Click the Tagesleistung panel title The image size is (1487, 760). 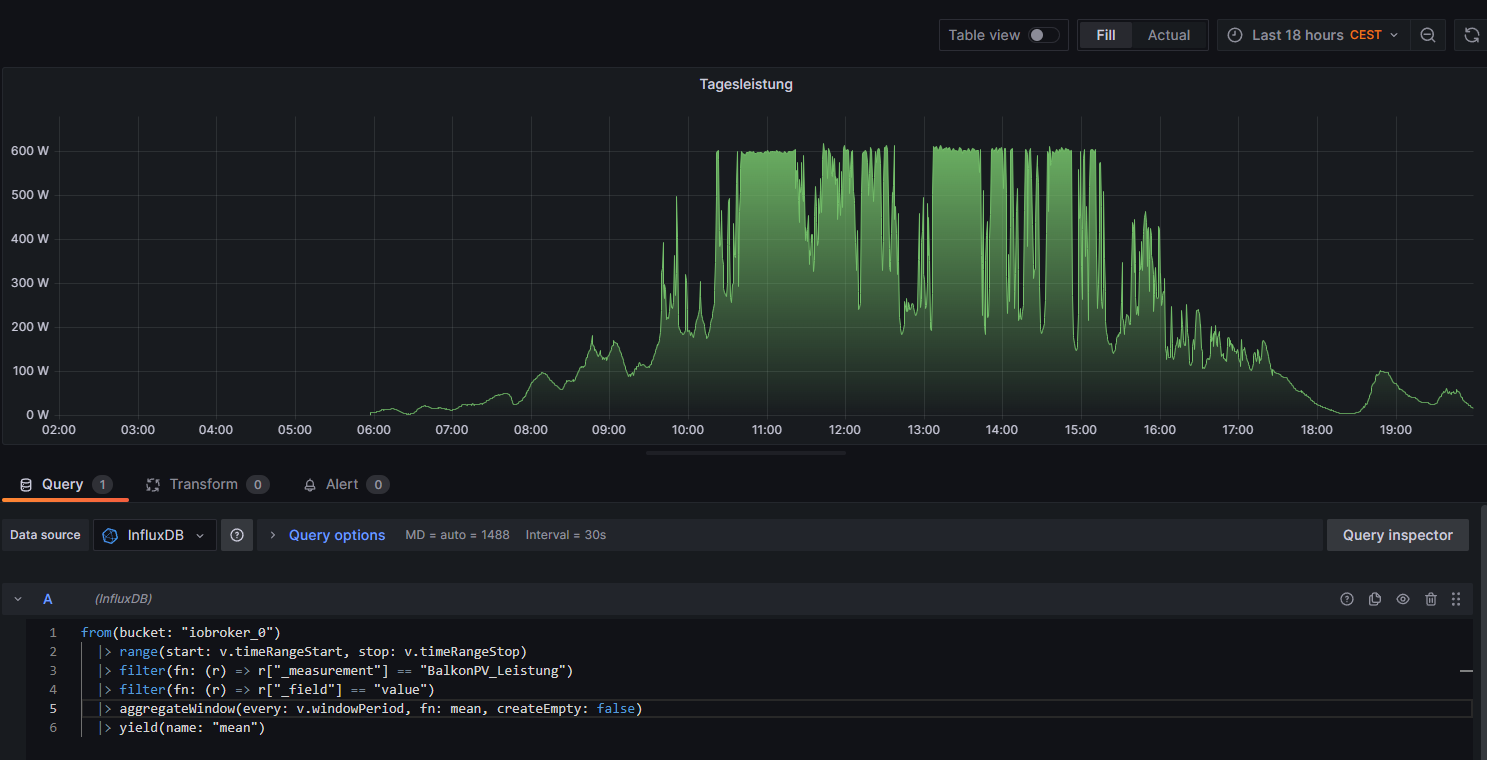click(x=746, y=84)
